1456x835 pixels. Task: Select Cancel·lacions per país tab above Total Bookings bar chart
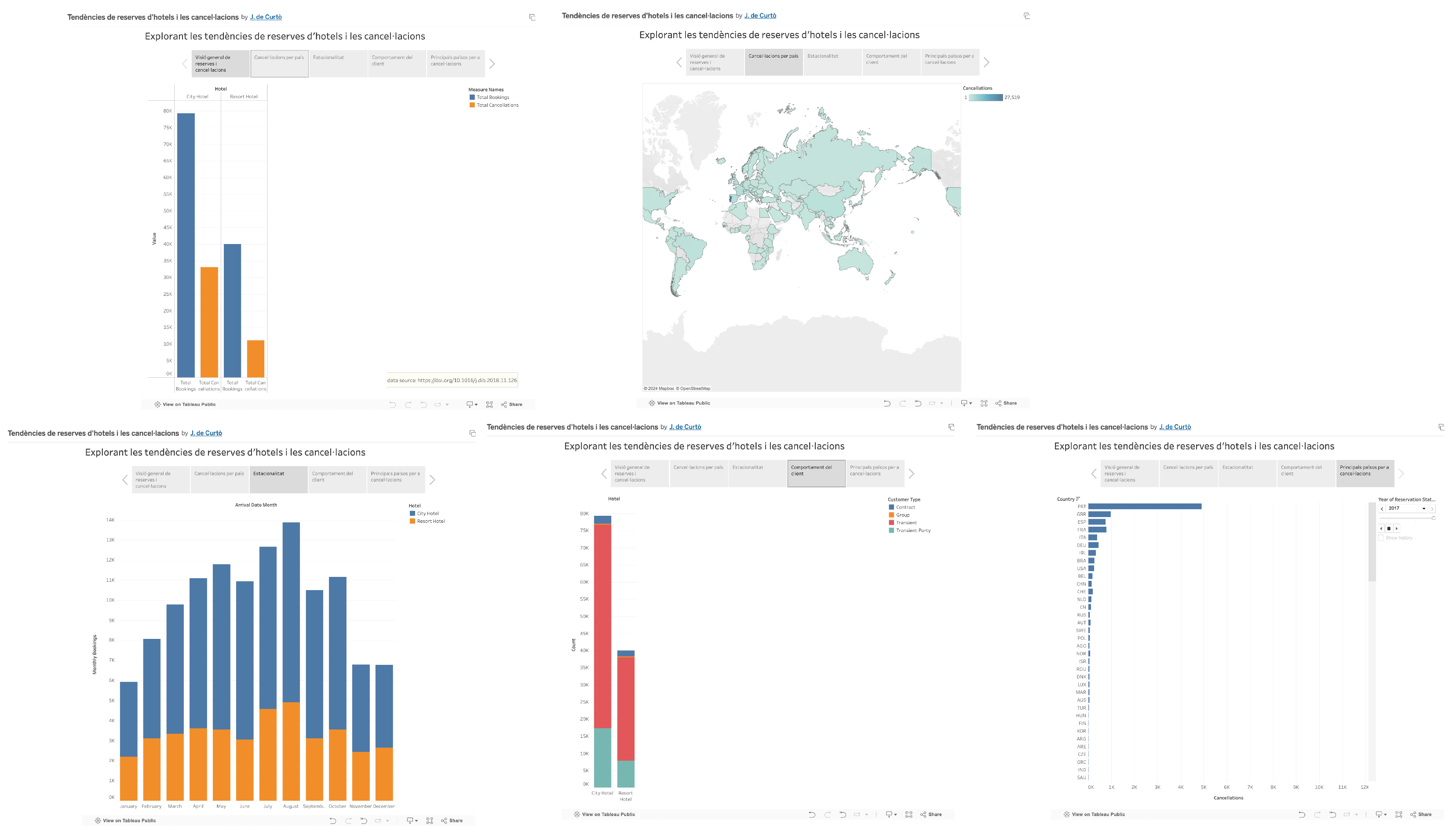click(279, 63)
